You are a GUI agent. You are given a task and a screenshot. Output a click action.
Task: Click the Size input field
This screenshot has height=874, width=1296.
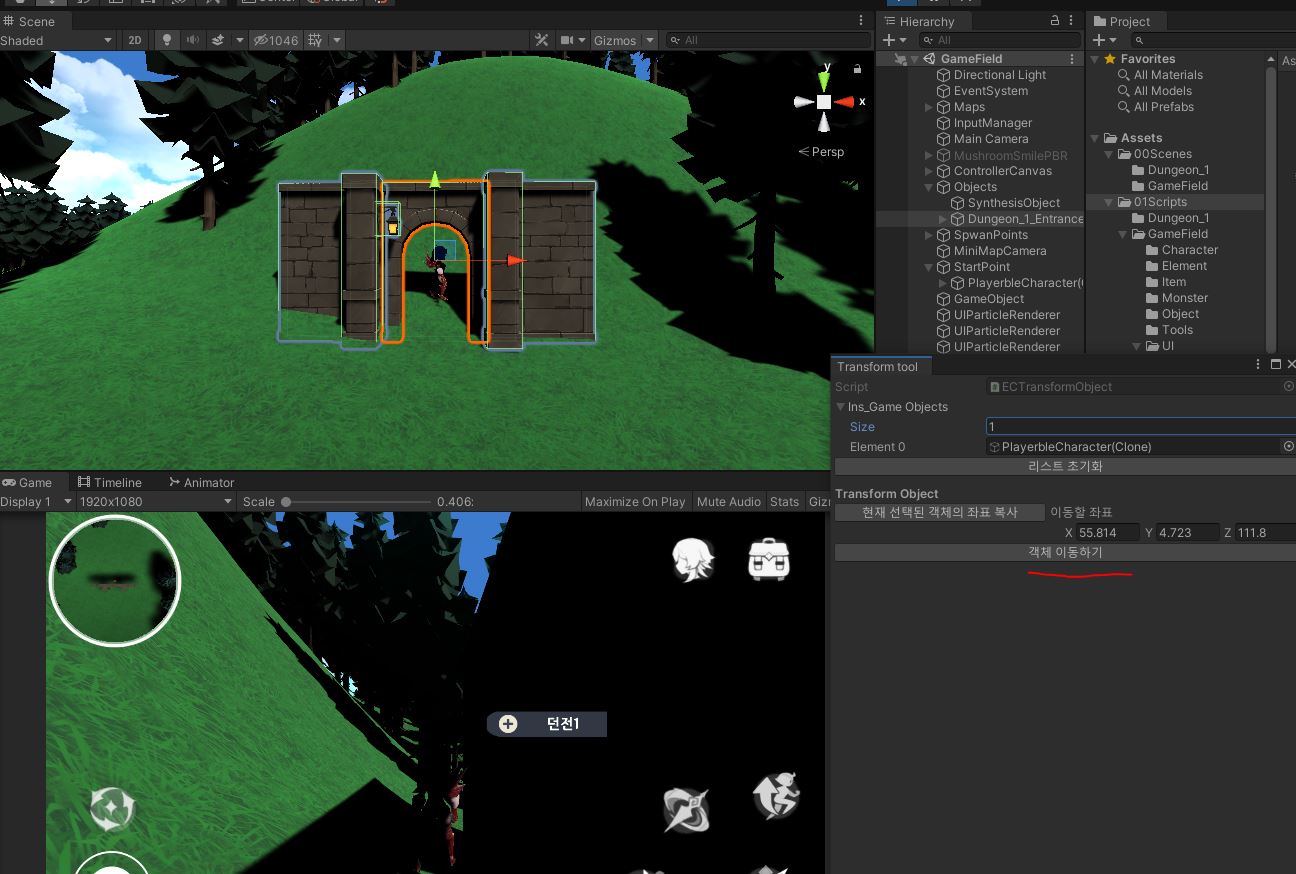coord(1140,427)
